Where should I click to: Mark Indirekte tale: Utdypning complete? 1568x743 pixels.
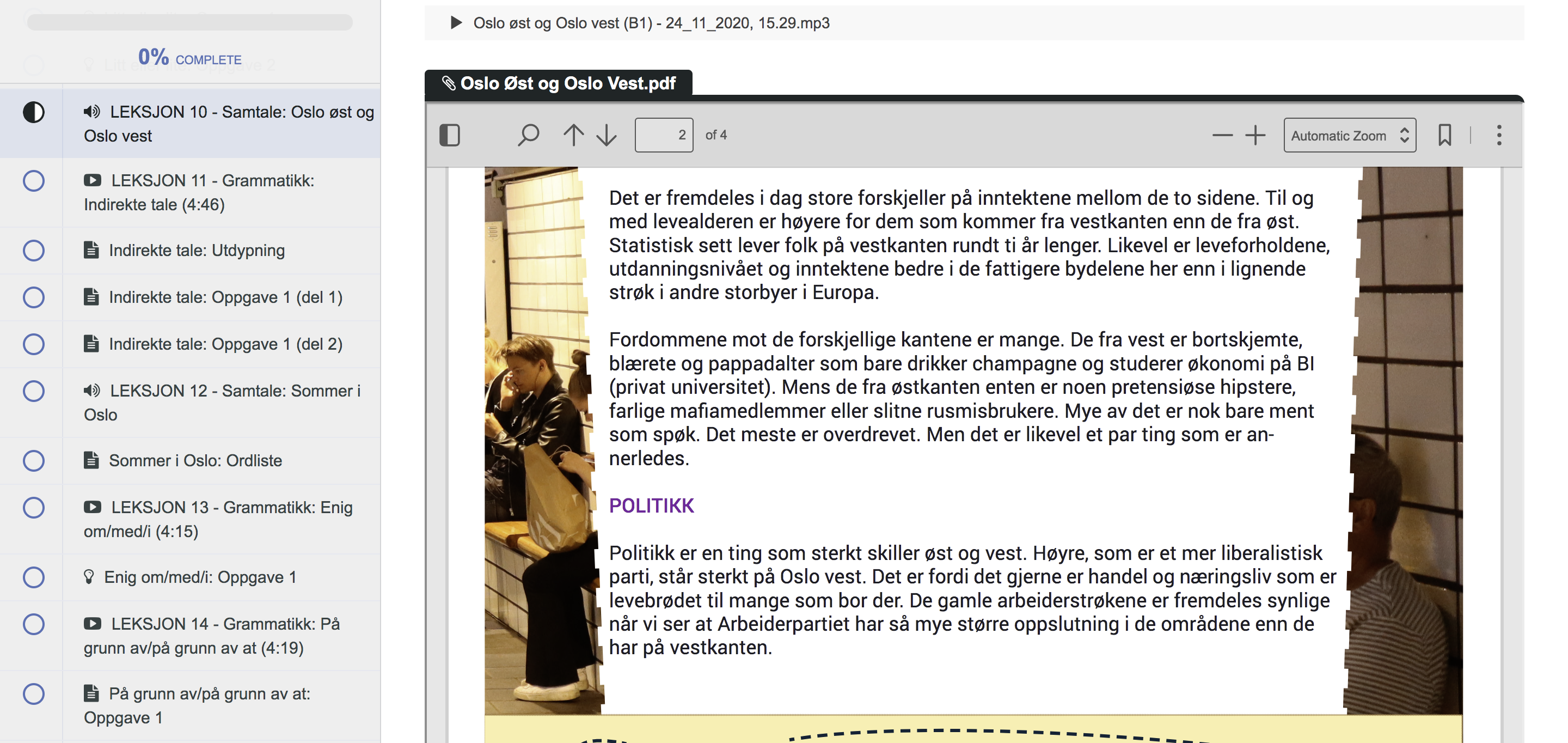pyautogui.click(x=33, y=251)
